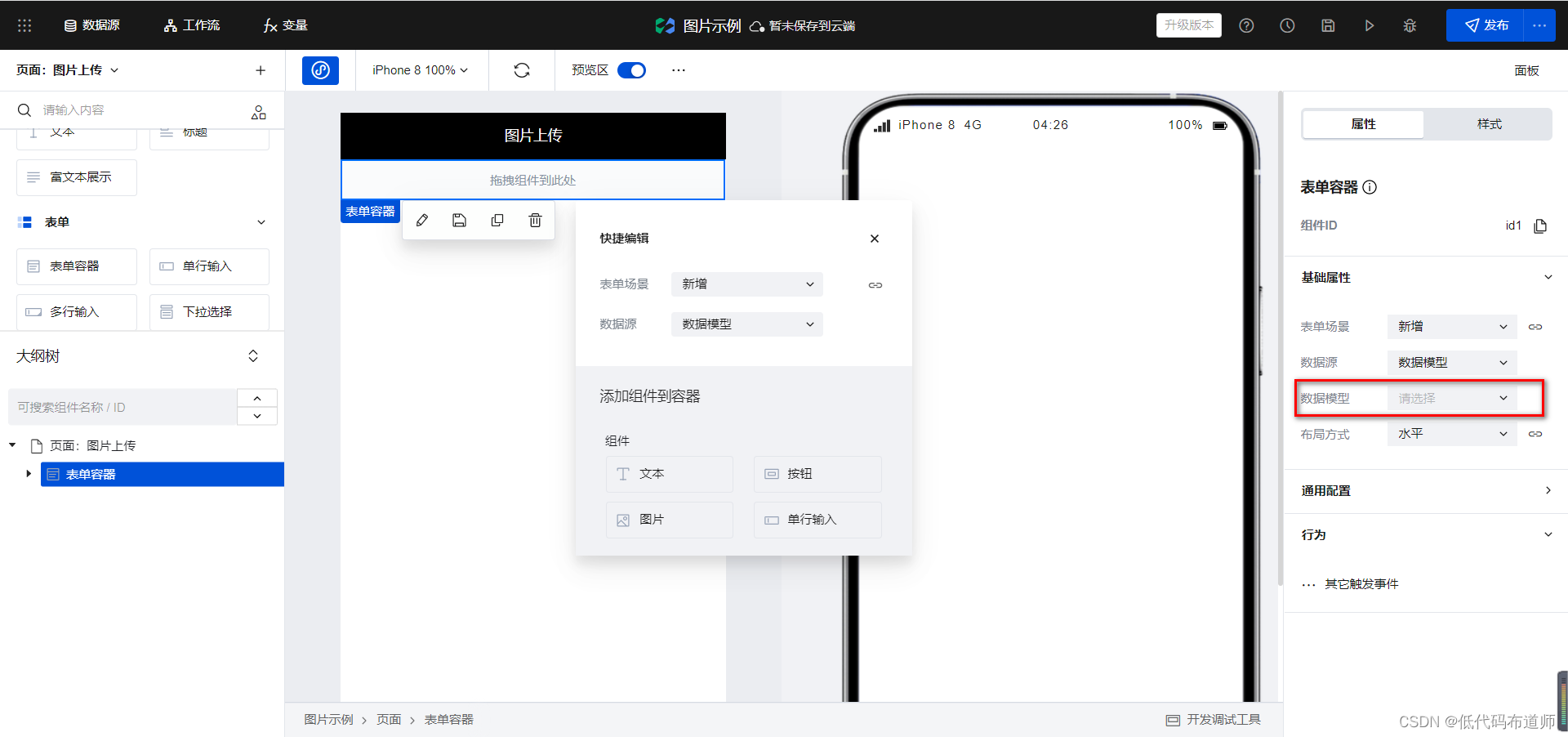Click the outline search down arrow
The height and width of the screenshot is (737, 1568).
pyautogui.click(x=257, y=416)
